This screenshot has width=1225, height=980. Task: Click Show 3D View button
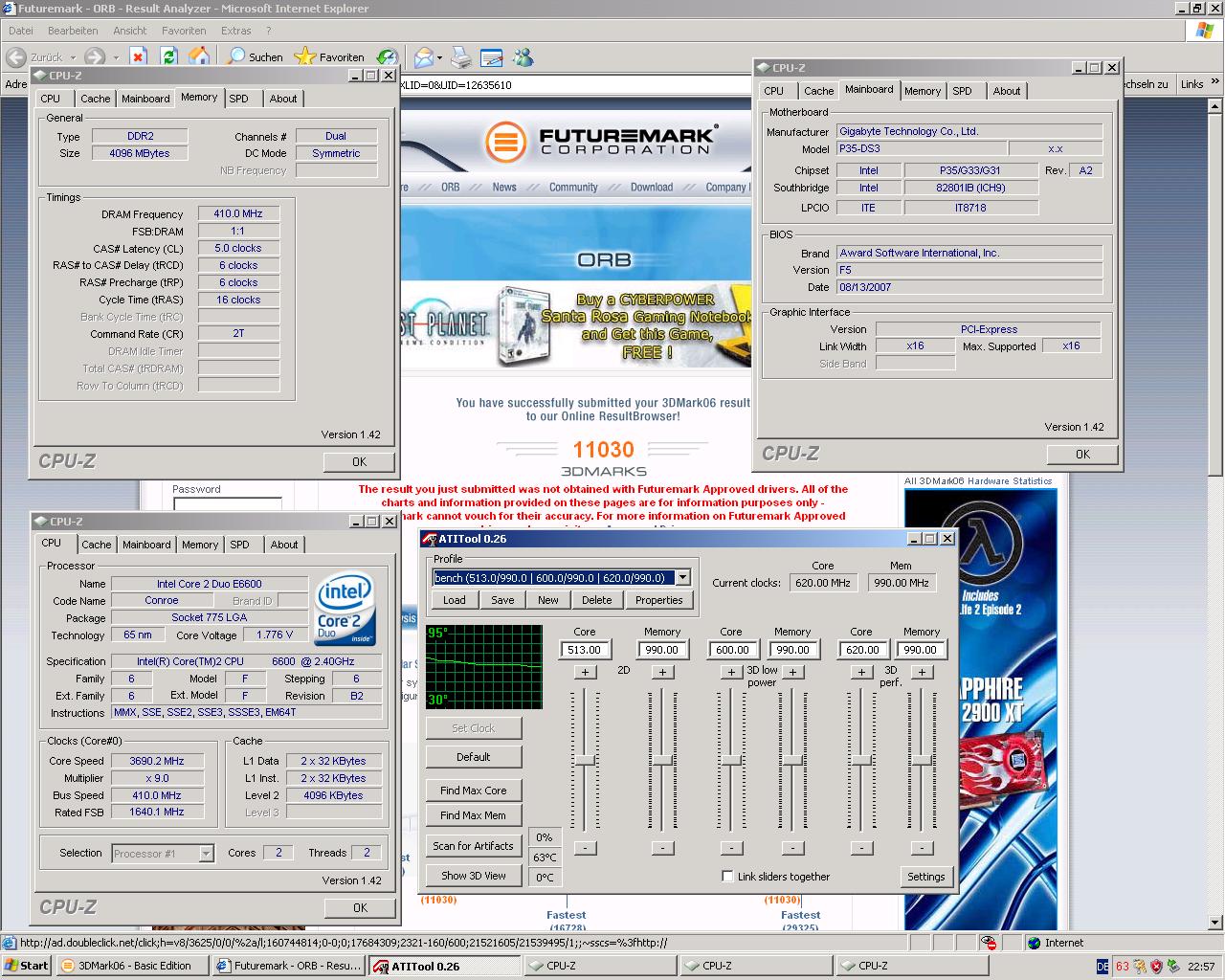click(474, 876)
